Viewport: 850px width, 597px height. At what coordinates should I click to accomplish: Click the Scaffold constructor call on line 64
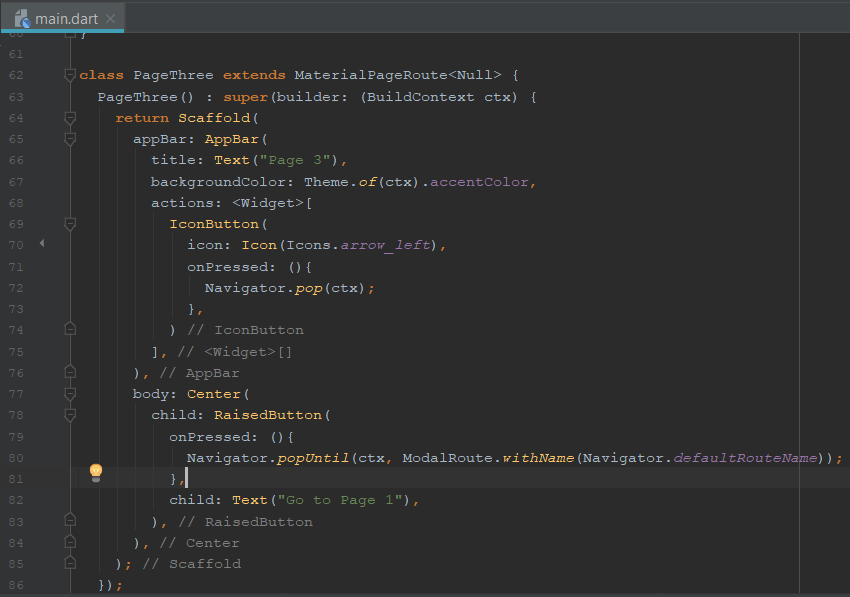pos(214,118)
